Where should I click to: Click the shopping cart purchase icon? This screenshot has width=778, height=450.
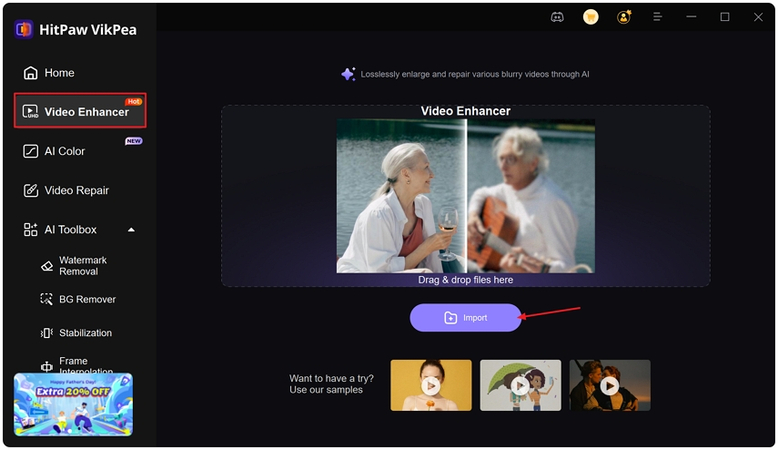[591, 17]
